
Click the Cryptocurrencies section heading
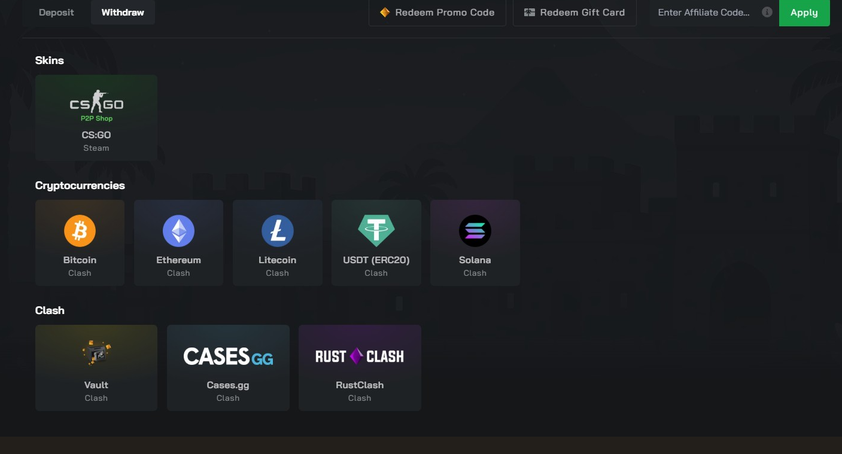[80, 185]
